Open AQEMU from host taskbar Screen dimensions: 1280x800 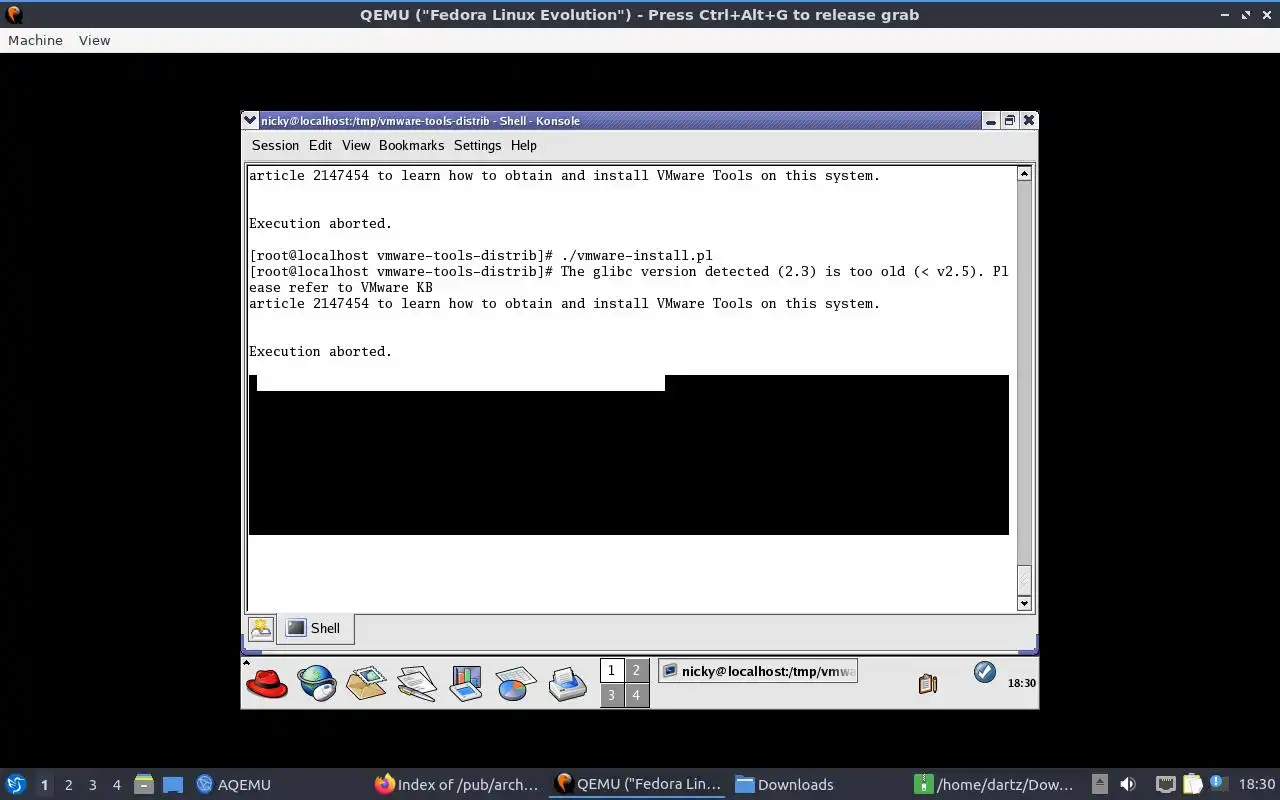tap(233, 784)
